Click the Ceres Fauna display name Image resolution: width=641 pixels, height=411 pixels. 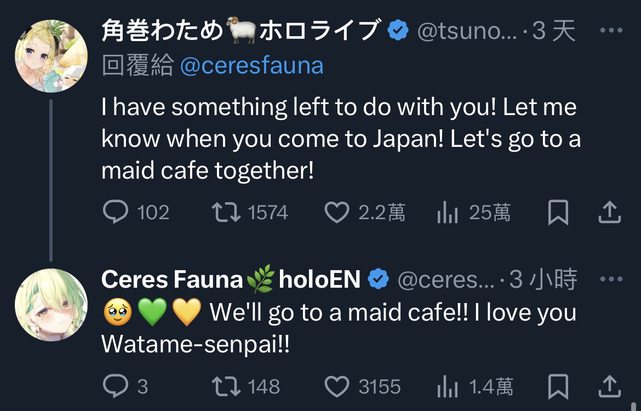click(171, 278)
